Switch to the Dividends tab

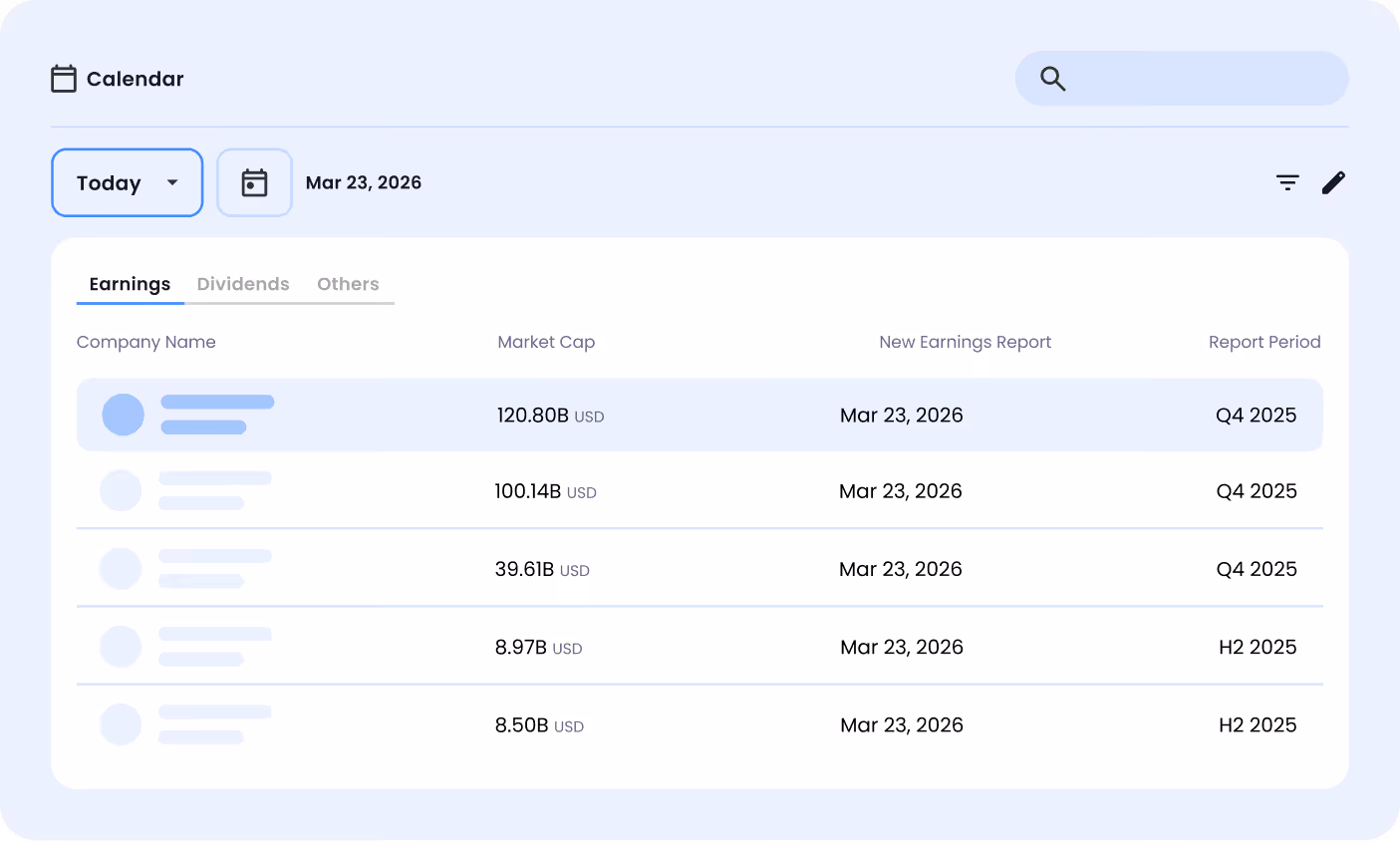tap(243, 284)
